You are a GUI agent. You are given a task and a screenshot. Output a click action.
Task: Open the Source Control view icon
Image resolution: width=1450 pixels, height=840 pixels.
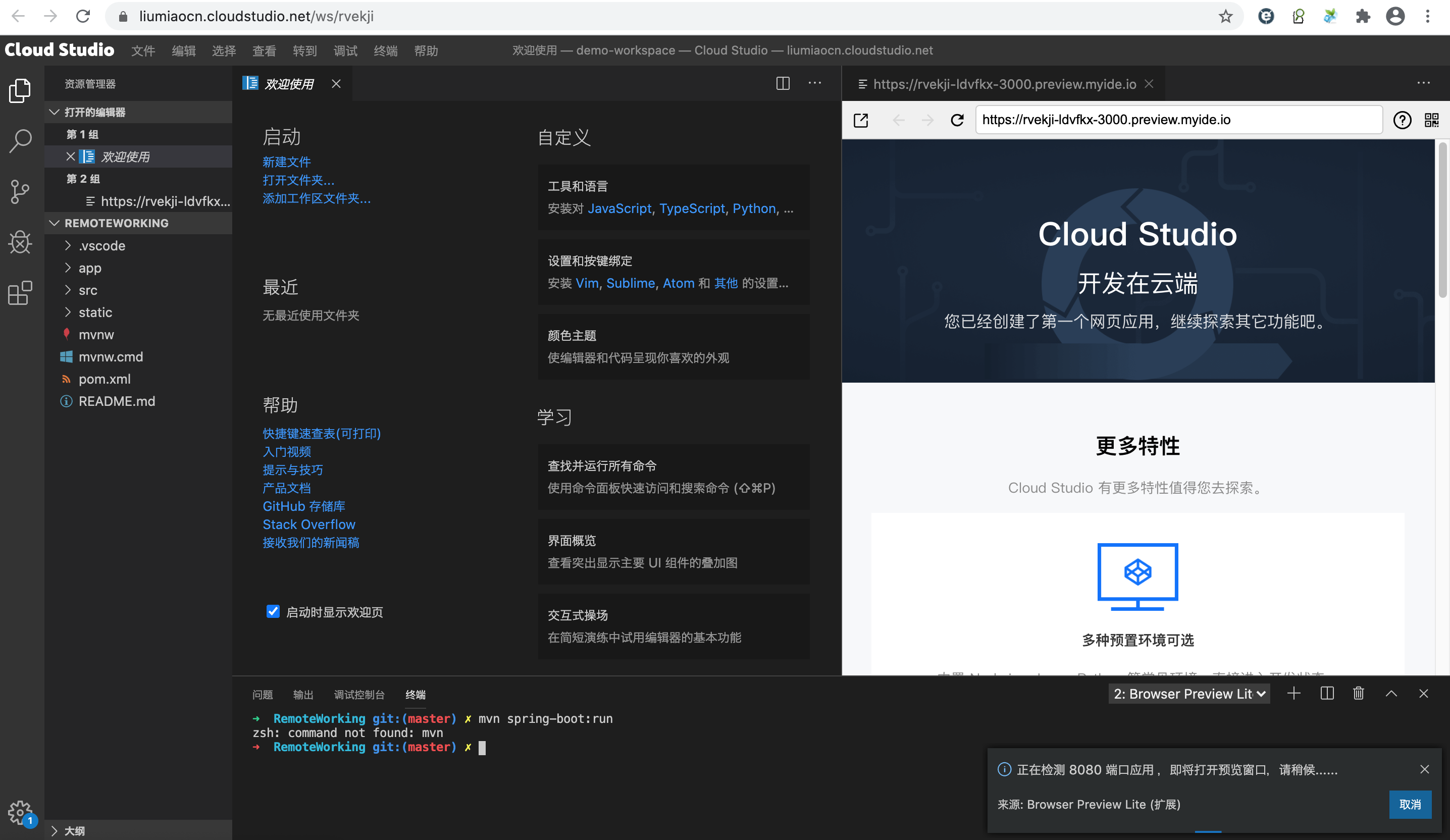(21, 191)
